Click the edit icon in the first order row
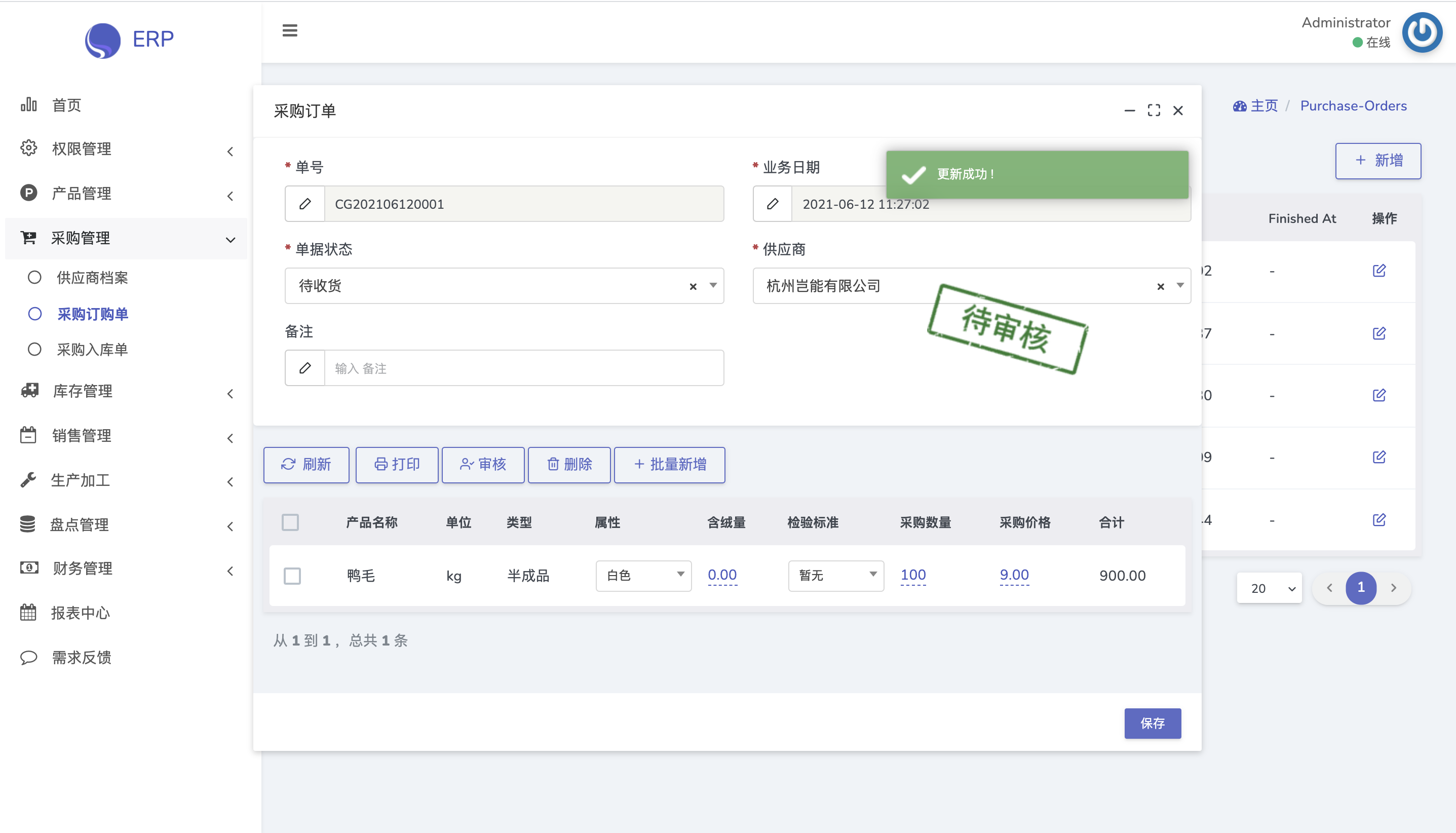Image resolution: width=1456 pixels, height=833 pixels. [1379, 271]
